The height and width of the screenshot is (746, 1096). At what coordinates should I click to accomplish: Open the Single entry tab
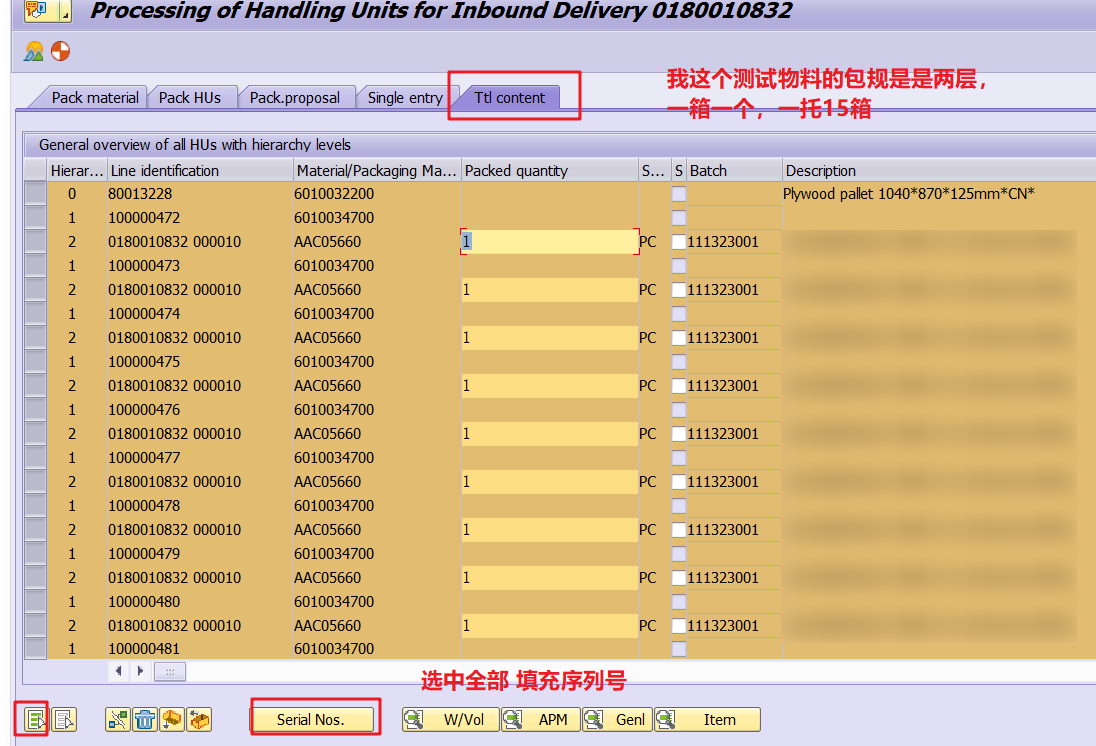click(405, 97)
